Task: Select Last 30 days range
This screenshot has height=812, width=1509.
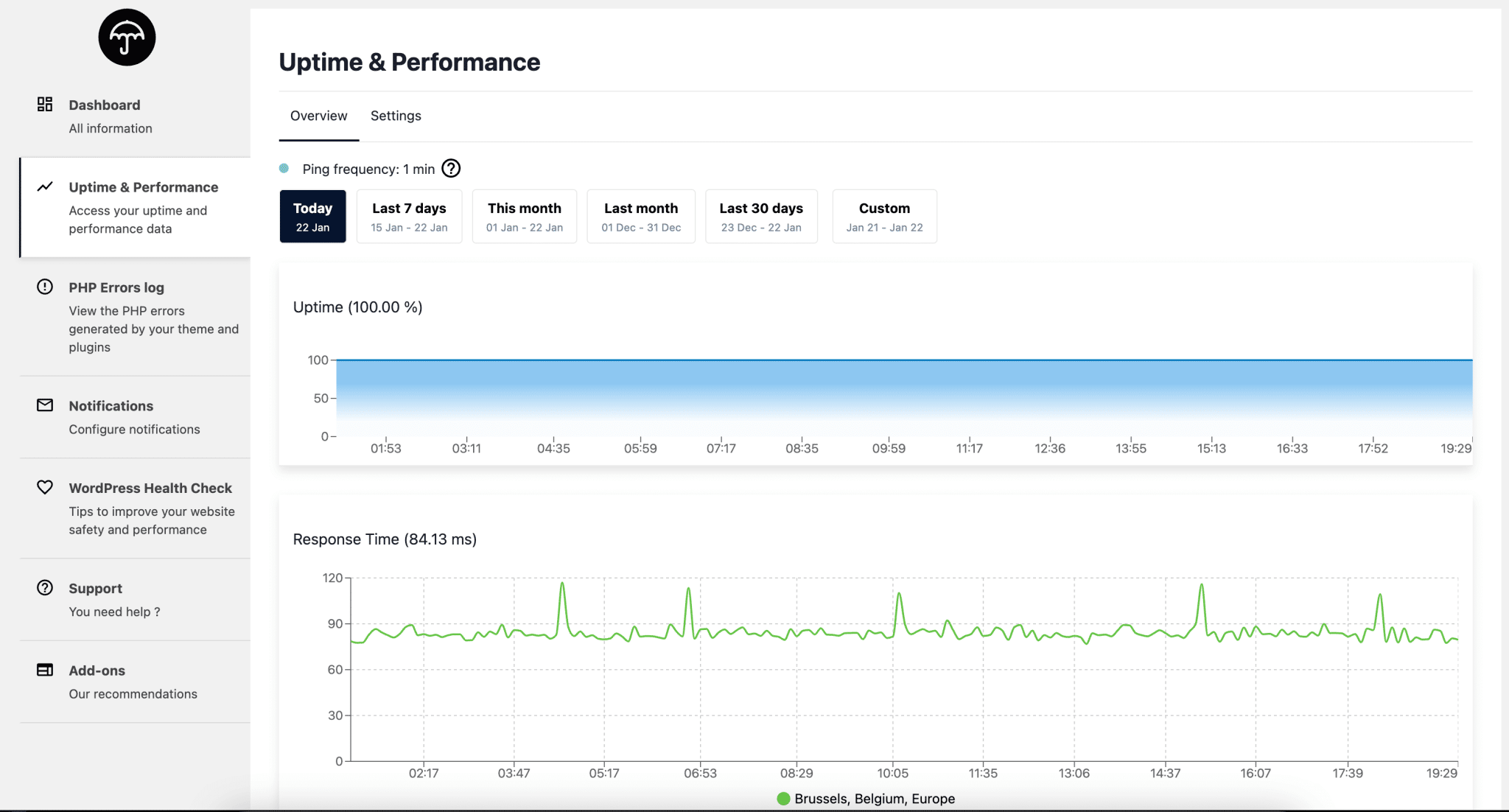Action: click(x=761, y=217)
